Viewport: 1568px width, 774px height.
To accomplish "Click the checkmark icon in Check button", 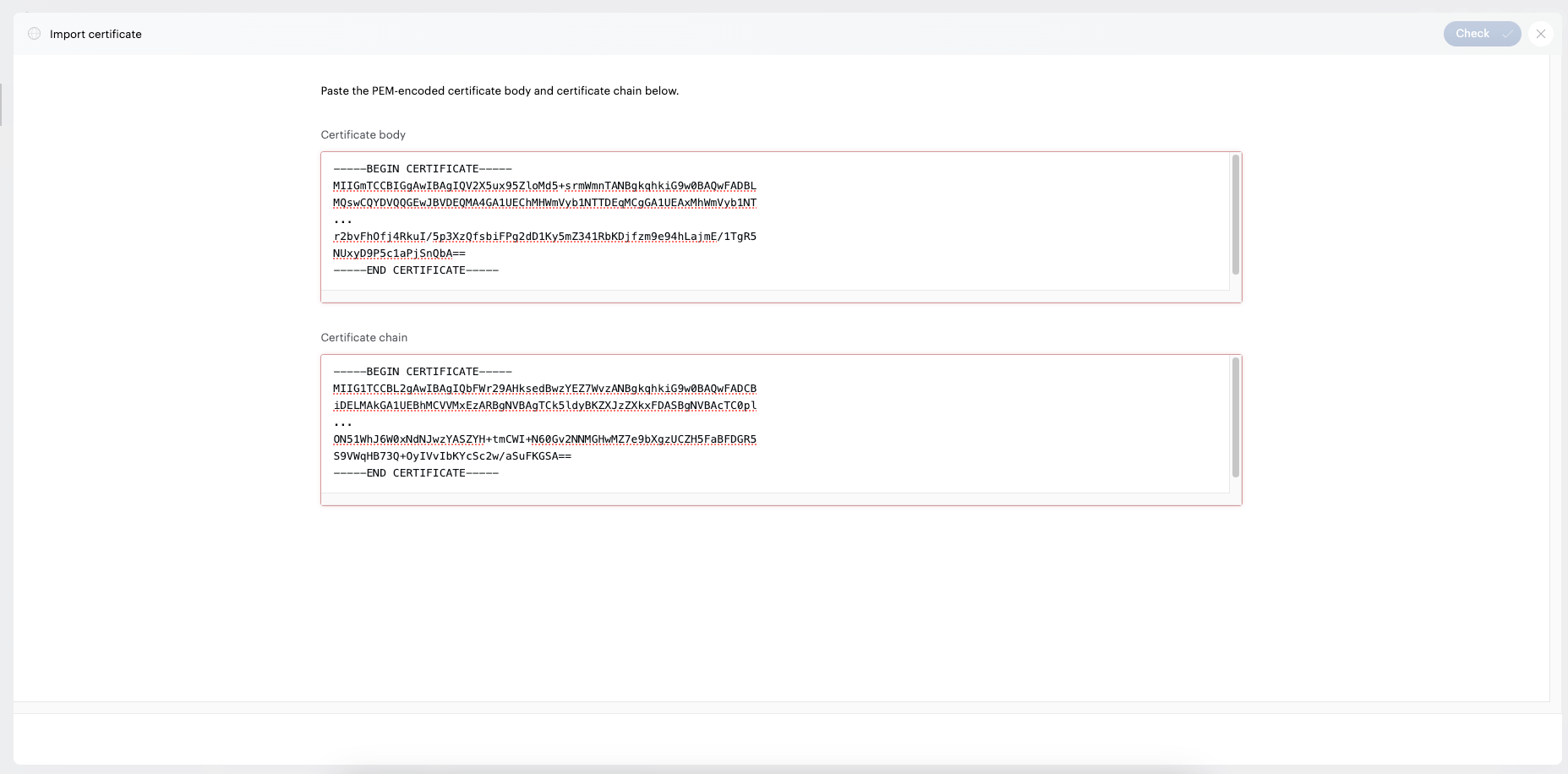I will click(1506, 34).
